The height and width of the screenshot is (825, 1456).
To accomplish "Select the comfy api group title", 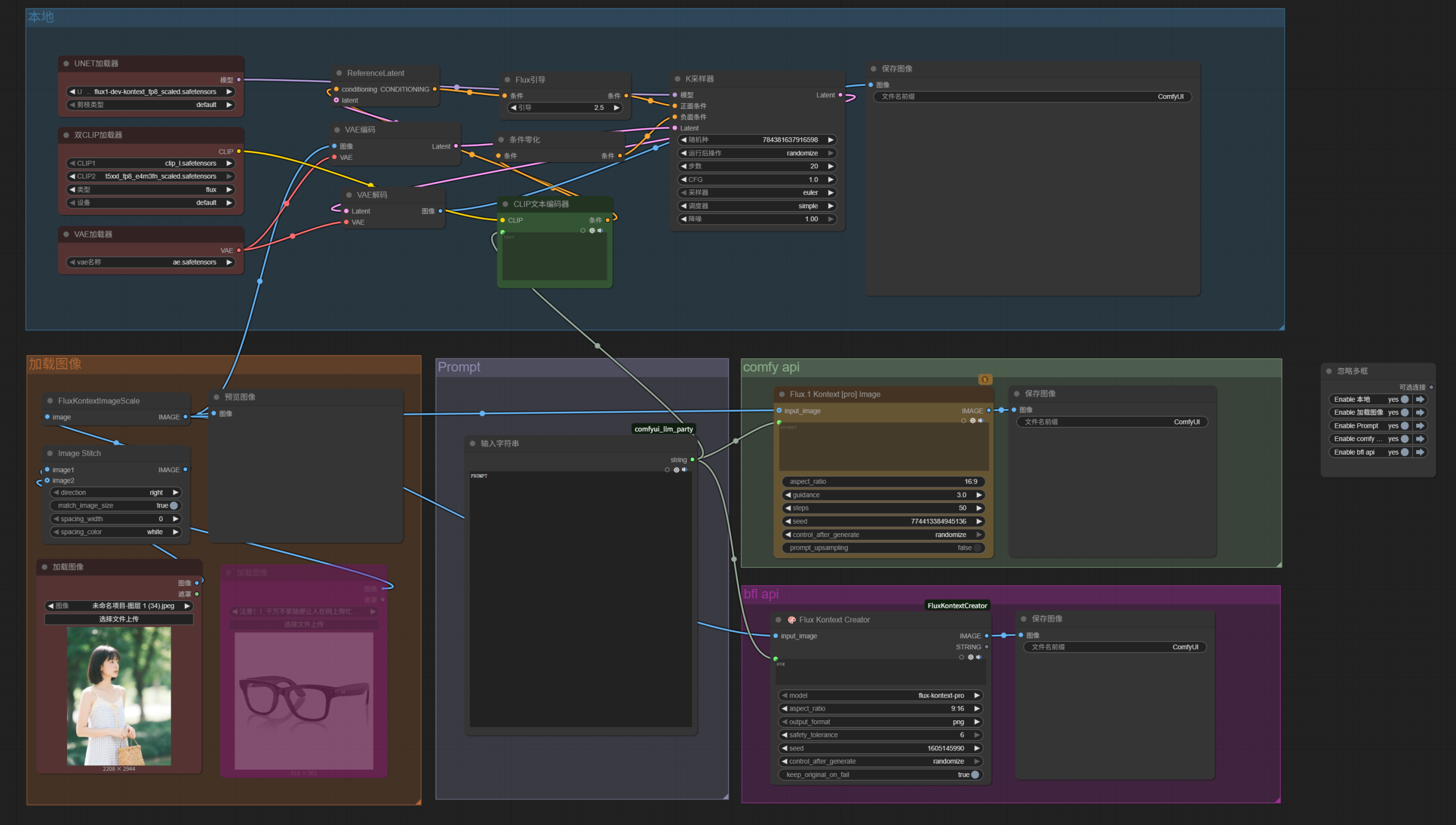I will (771, 367).
